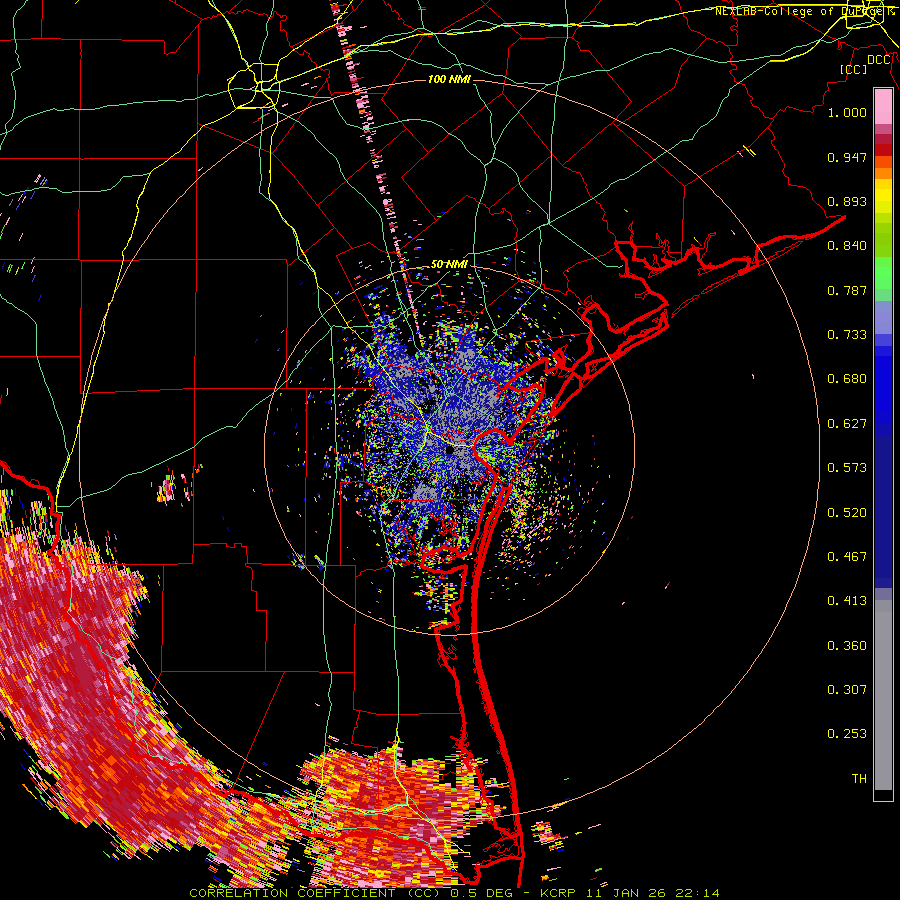Image resolution: width=900 pixels, height=900 pixels.
Task: Select the 0.413 legend value
Action: coord(847,601)
